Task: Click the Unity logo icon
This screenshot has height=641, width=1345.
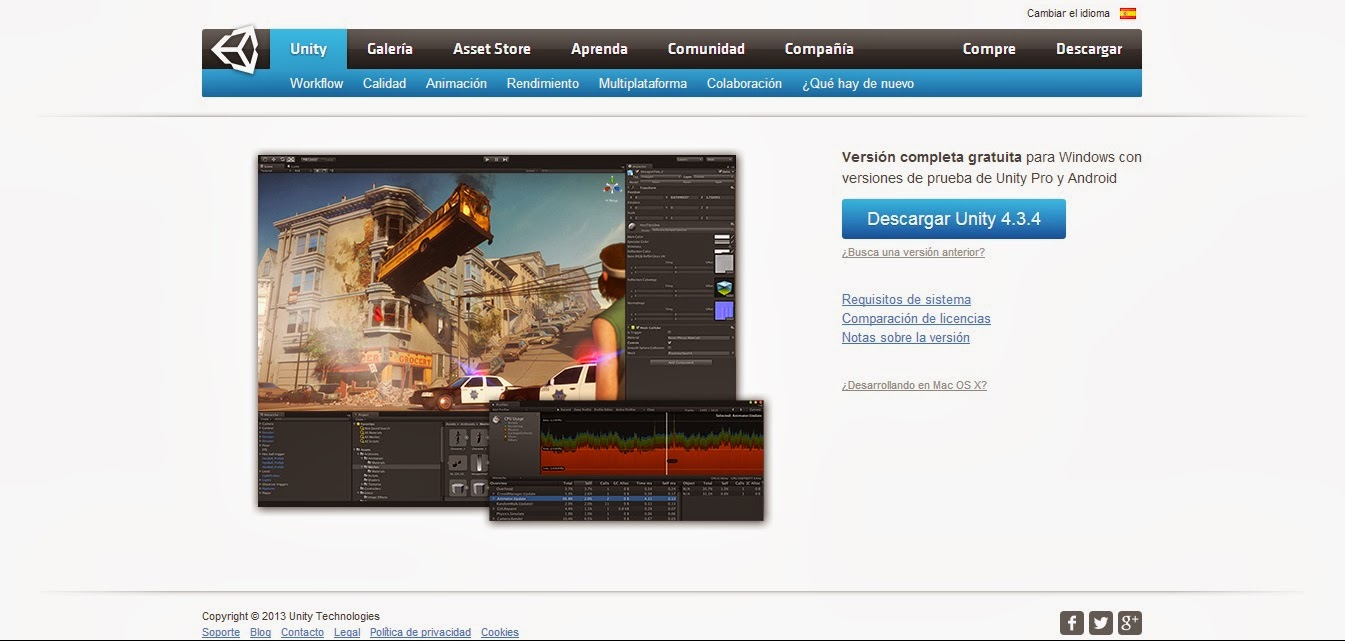Action: point(236,46)
